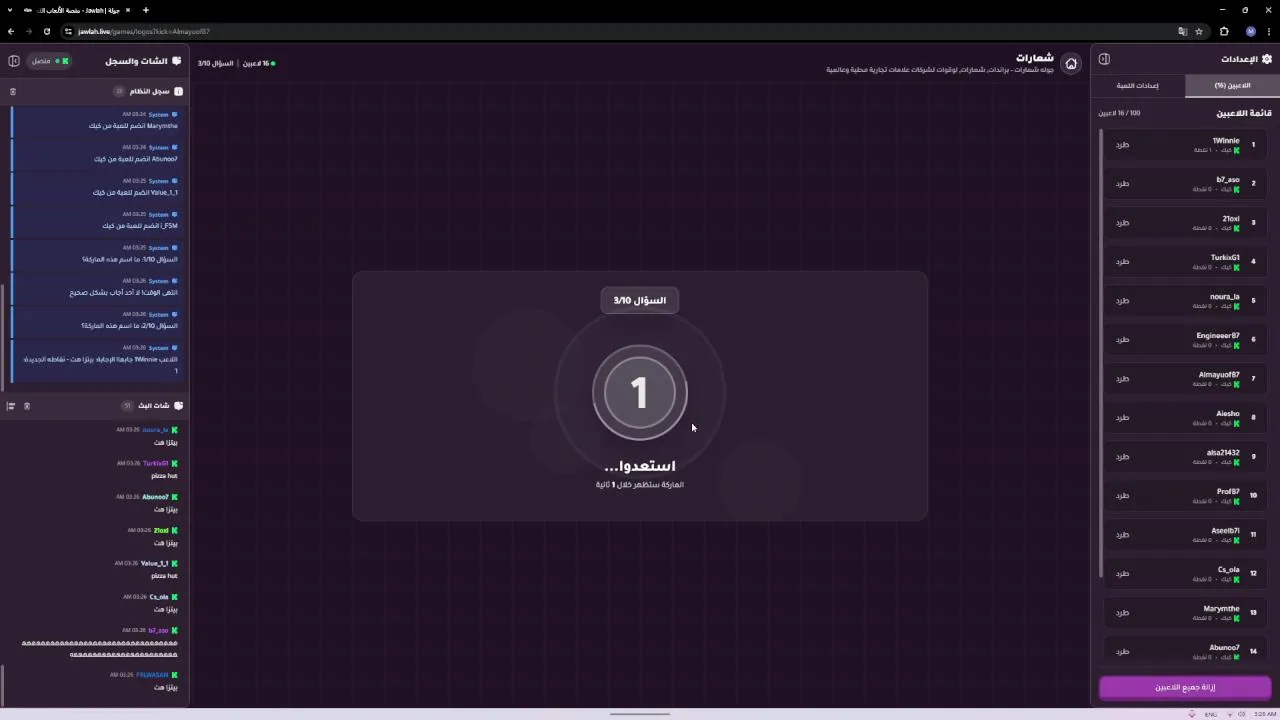Kick player 21oxi with طرد

pos(1122,223)
